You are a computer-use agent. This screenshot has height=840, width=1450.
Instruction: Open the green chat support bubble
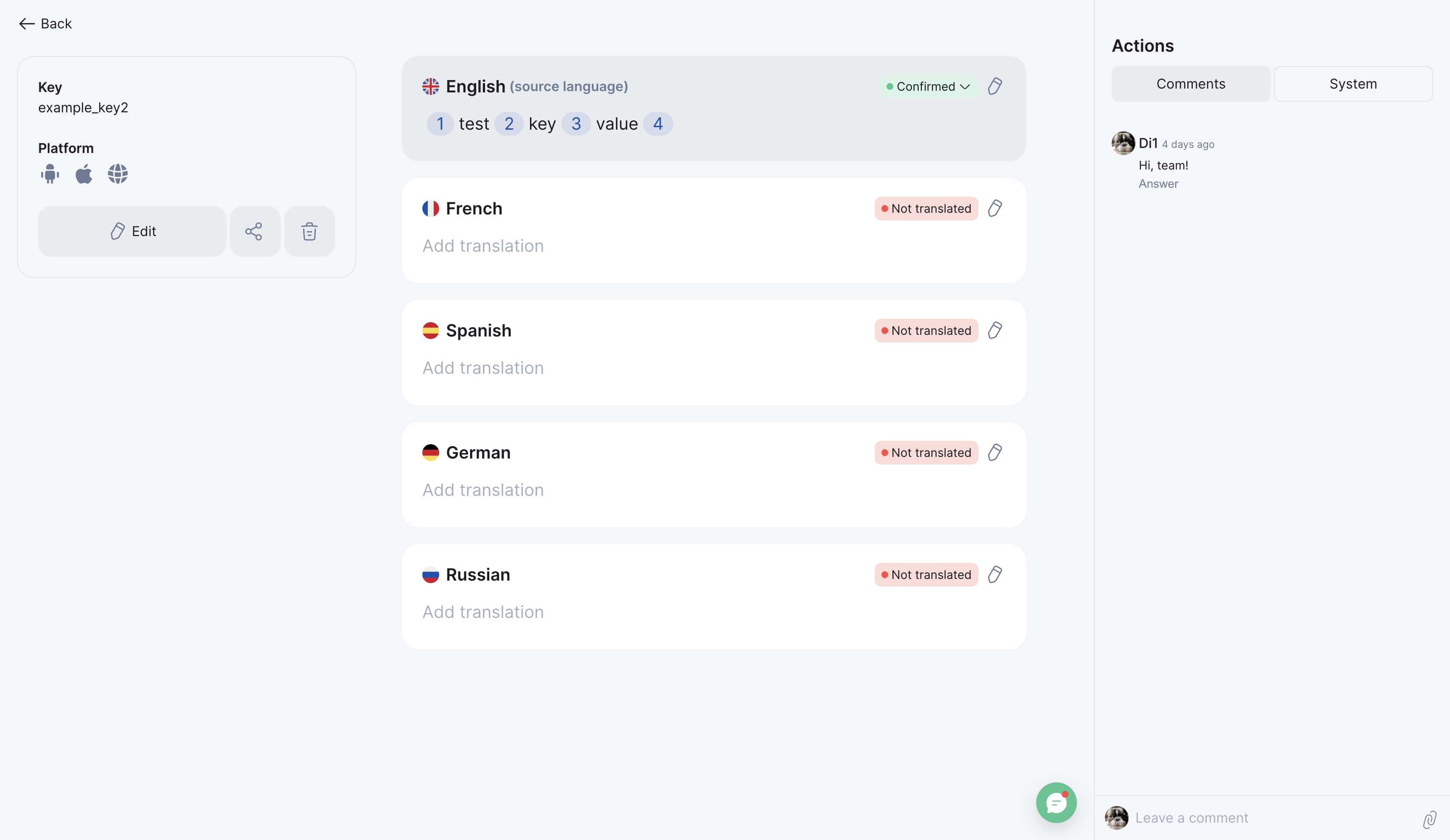click(x=1056, y=802)
